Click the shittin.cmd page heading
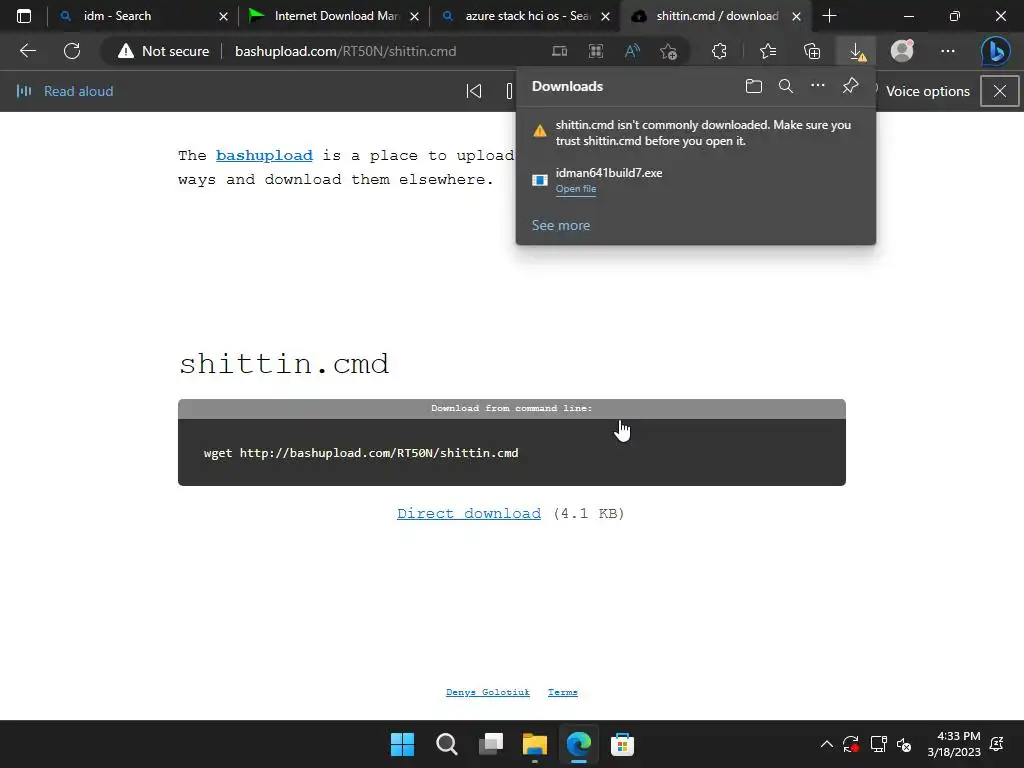The image size is (1024, 768). [284, 364]
